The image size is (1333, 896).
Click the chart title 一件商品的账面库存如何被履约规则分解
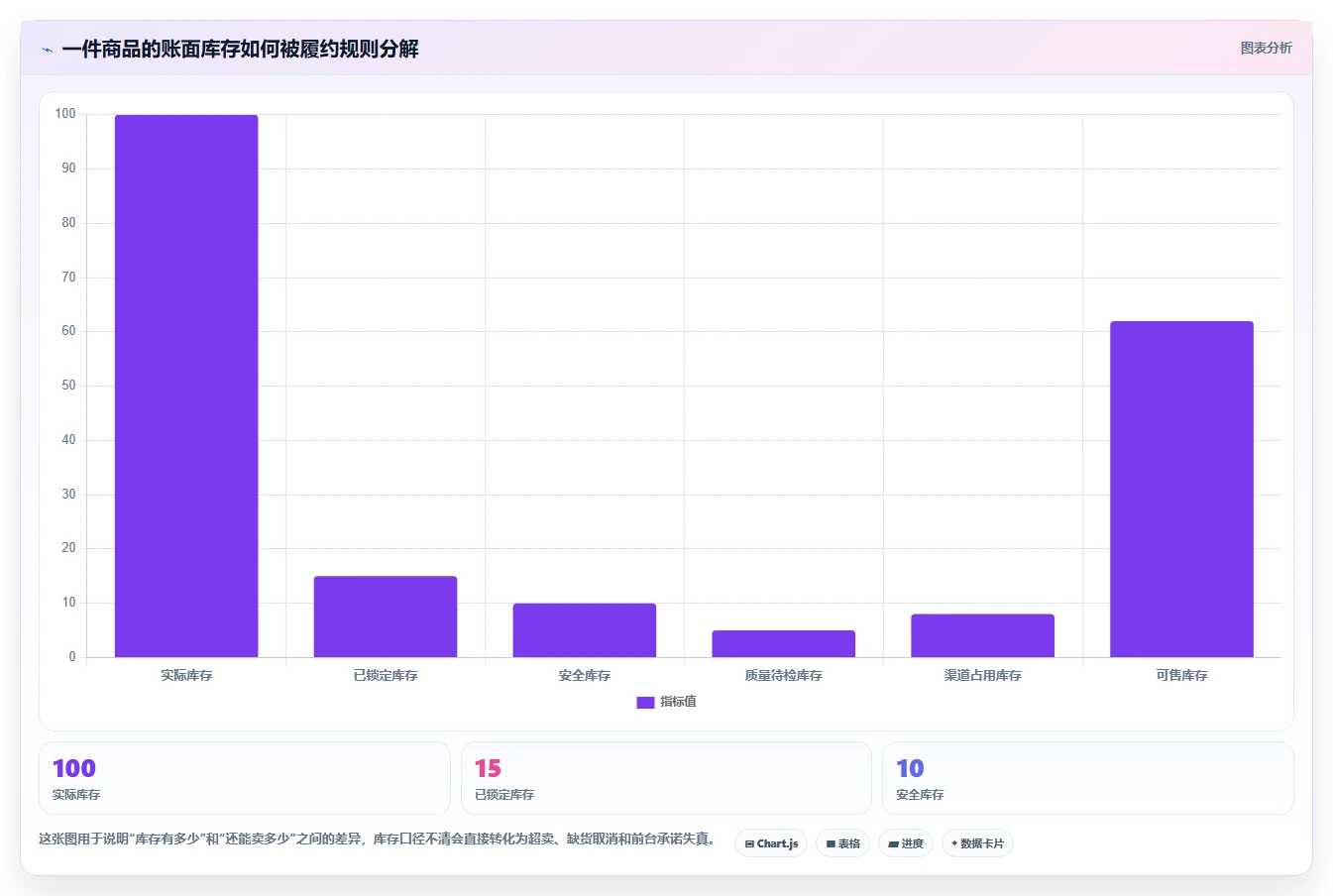point(240,49)
